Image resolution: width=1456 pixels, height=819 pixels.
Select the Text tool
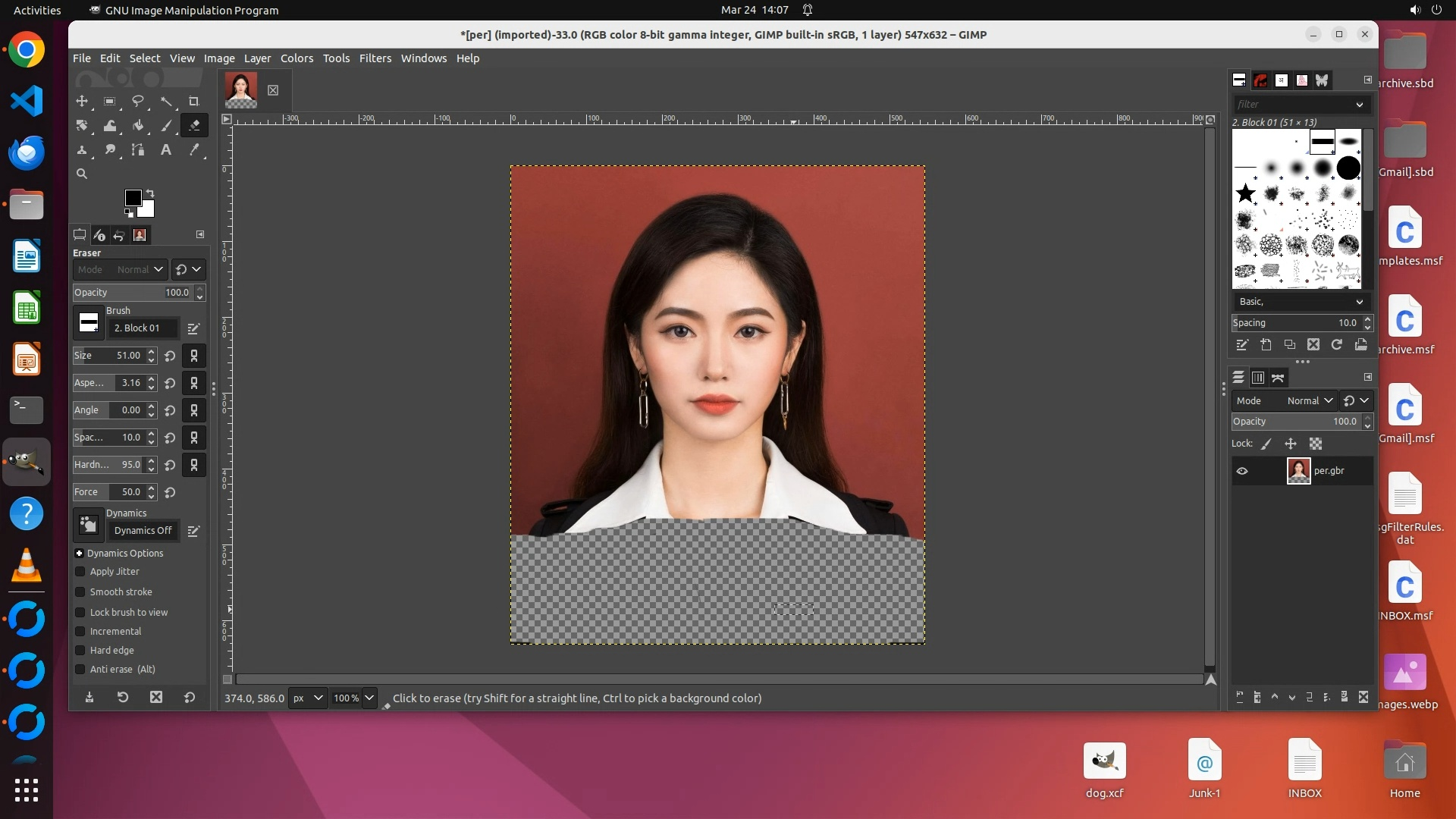(x=165, y=150)
